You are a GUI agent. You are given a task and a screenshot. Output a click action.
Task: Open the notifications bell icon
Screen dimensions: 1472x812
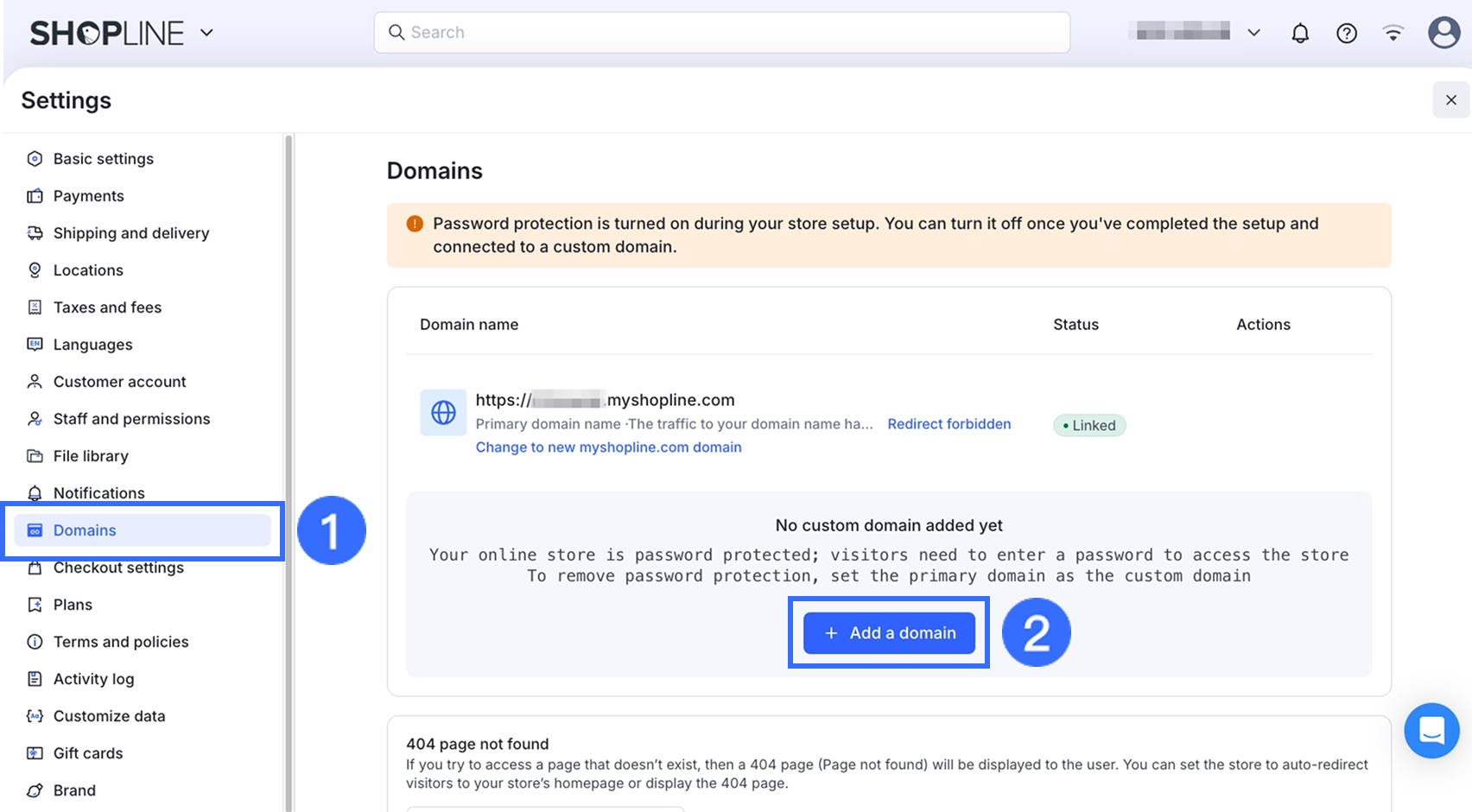tap(1299, 33)
